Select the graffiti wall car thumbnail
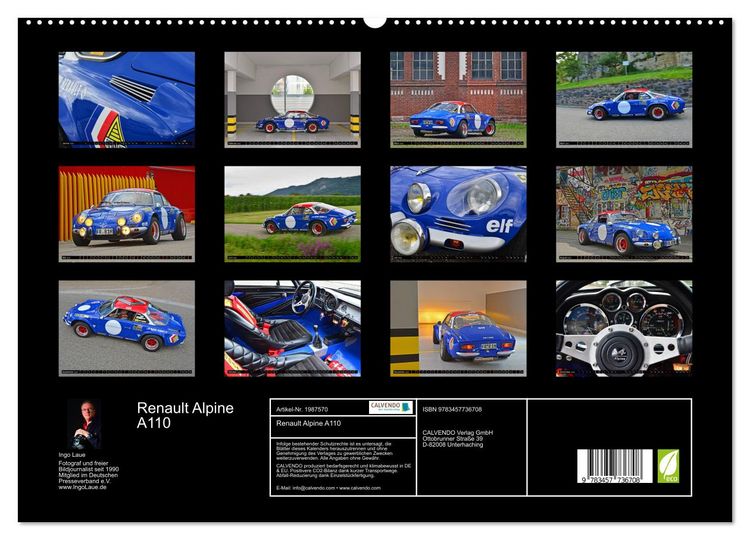This screenshot has height=540, width=750. (x=624, y=214)
